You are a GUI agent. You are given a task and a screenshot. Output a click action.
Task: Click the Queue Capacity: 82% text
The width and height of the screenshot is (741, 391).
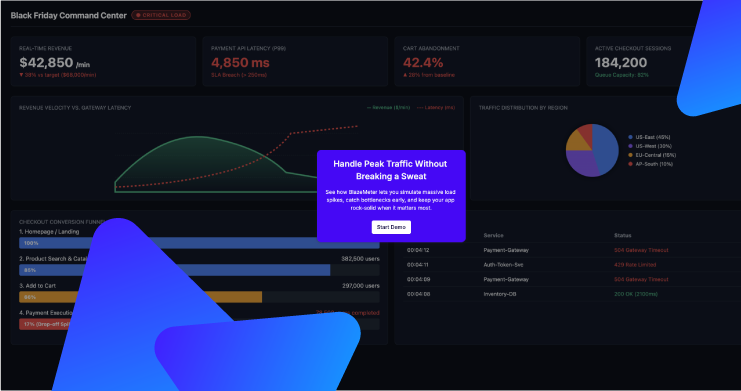(621, 75)
